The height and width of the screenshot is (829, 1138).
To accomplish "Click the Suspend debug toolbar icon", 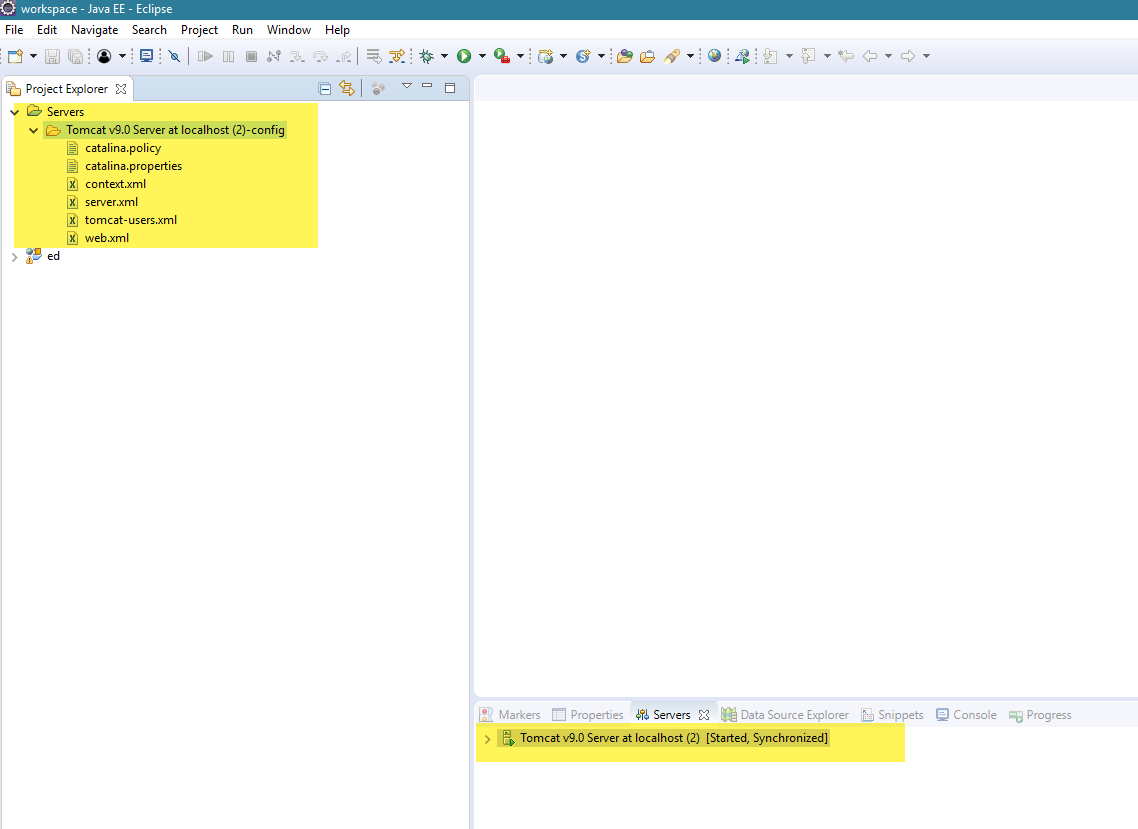I will [229, 56].
